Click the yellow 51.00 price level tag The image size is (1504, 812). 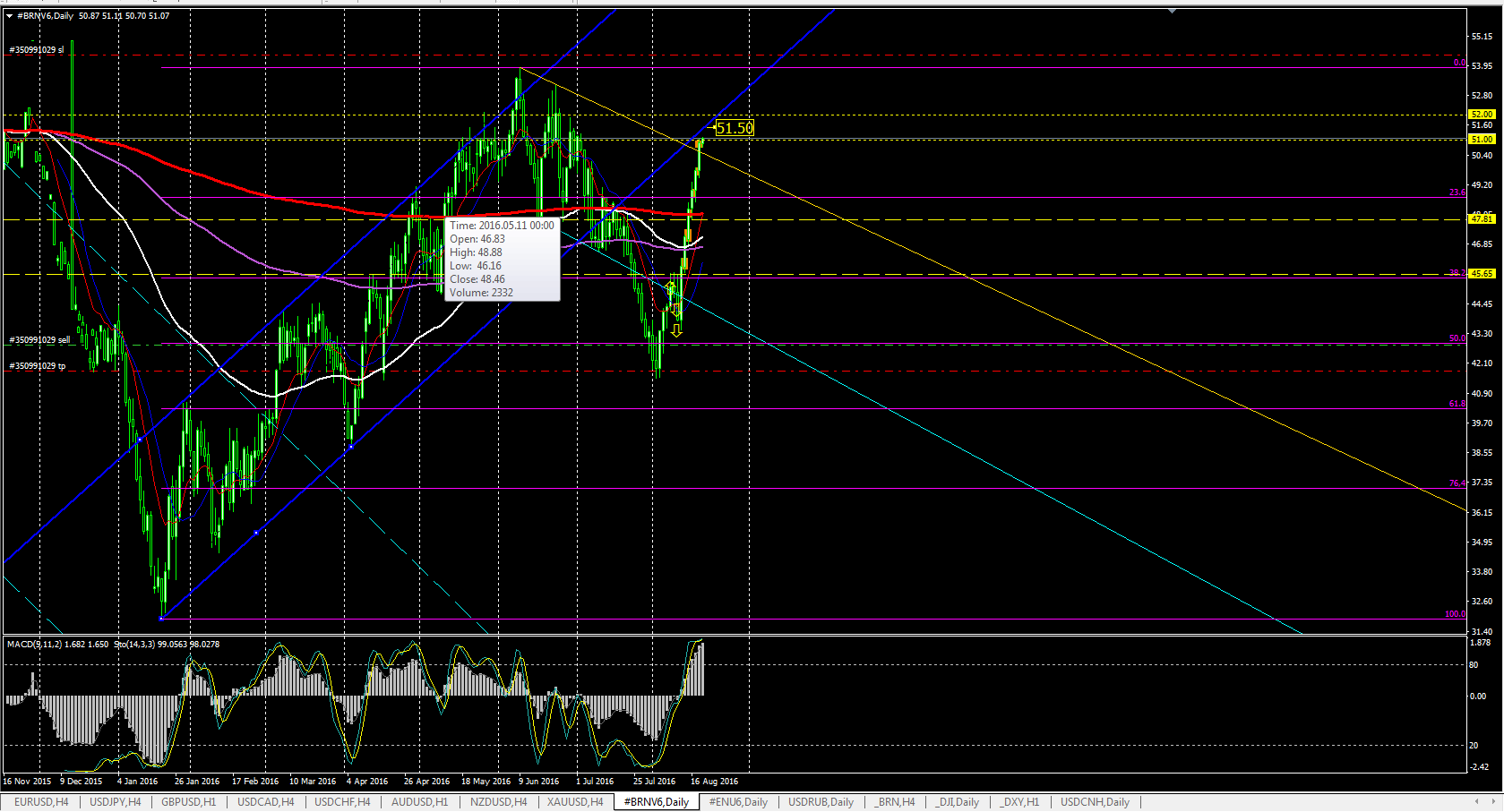click(x=1482, y=140)
